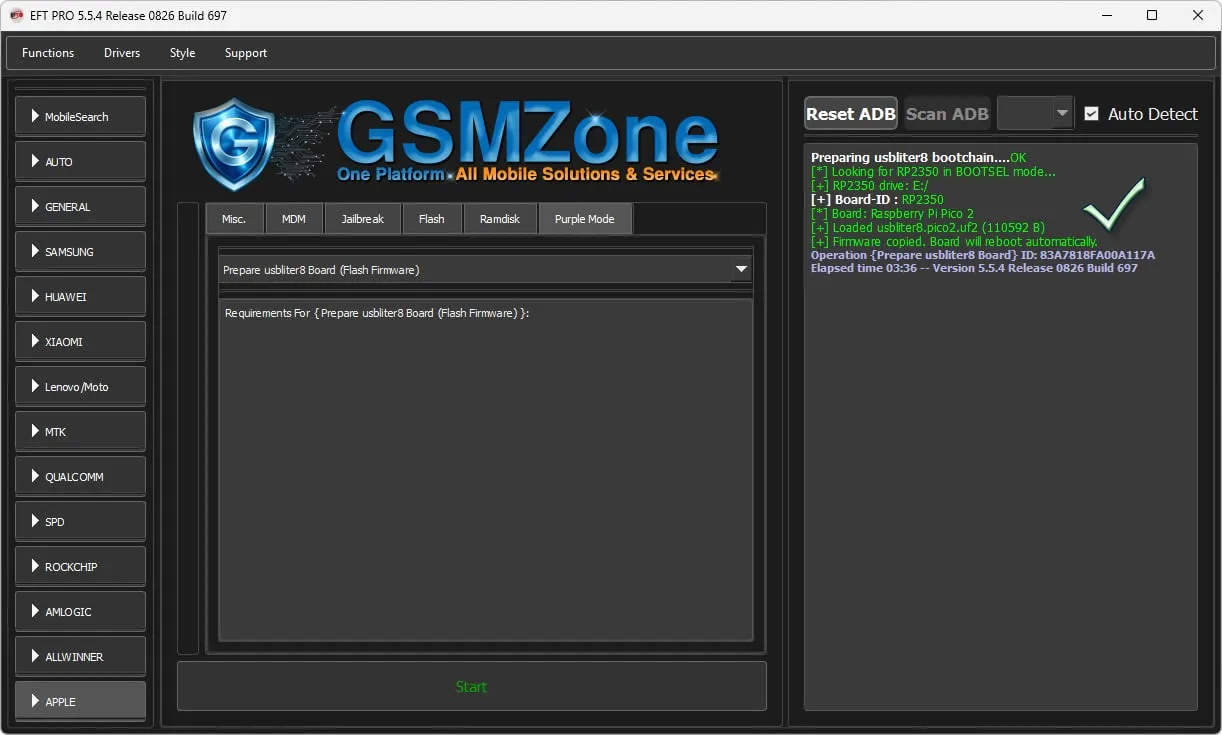Click the Operation ID 83A7818FA00A117A line
This screenshot has height=735, width=1222.
[983, 255]
